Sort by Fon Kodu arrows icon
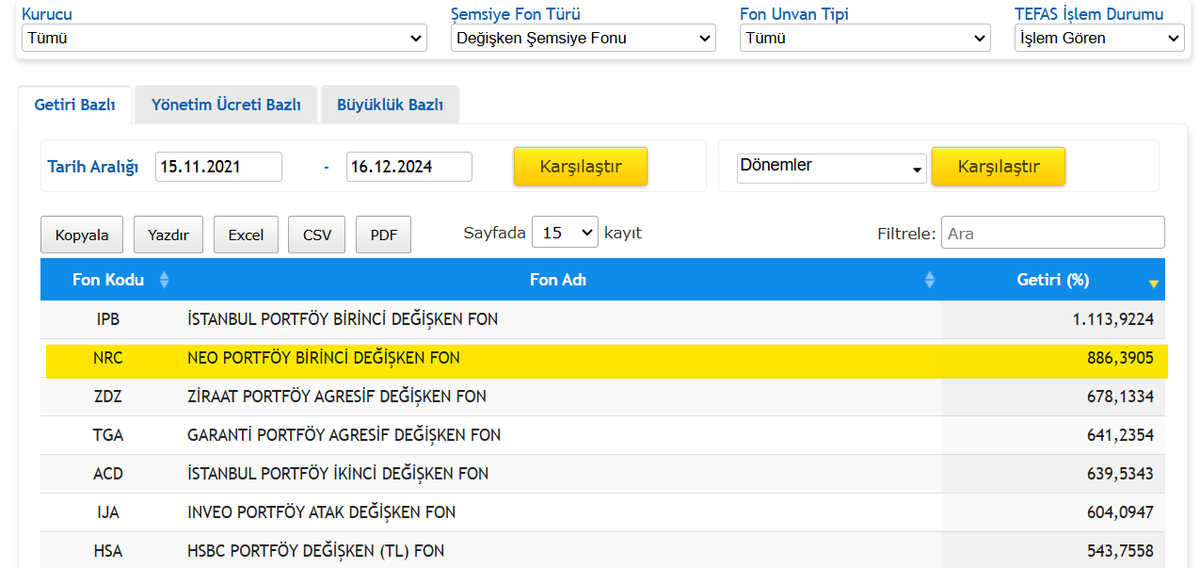 click(165, 280)
